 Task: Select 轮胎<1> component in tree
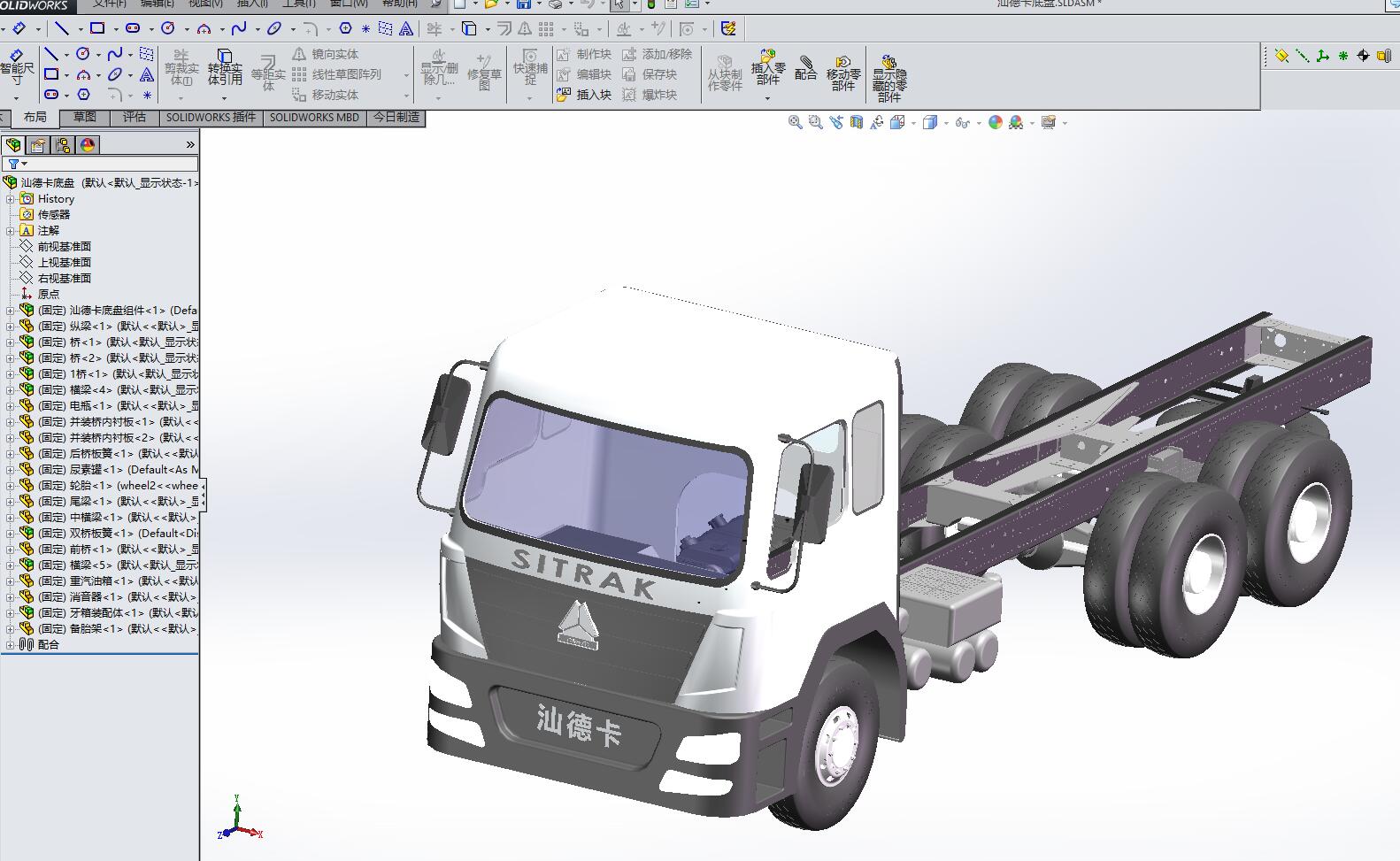click(110, 486)
